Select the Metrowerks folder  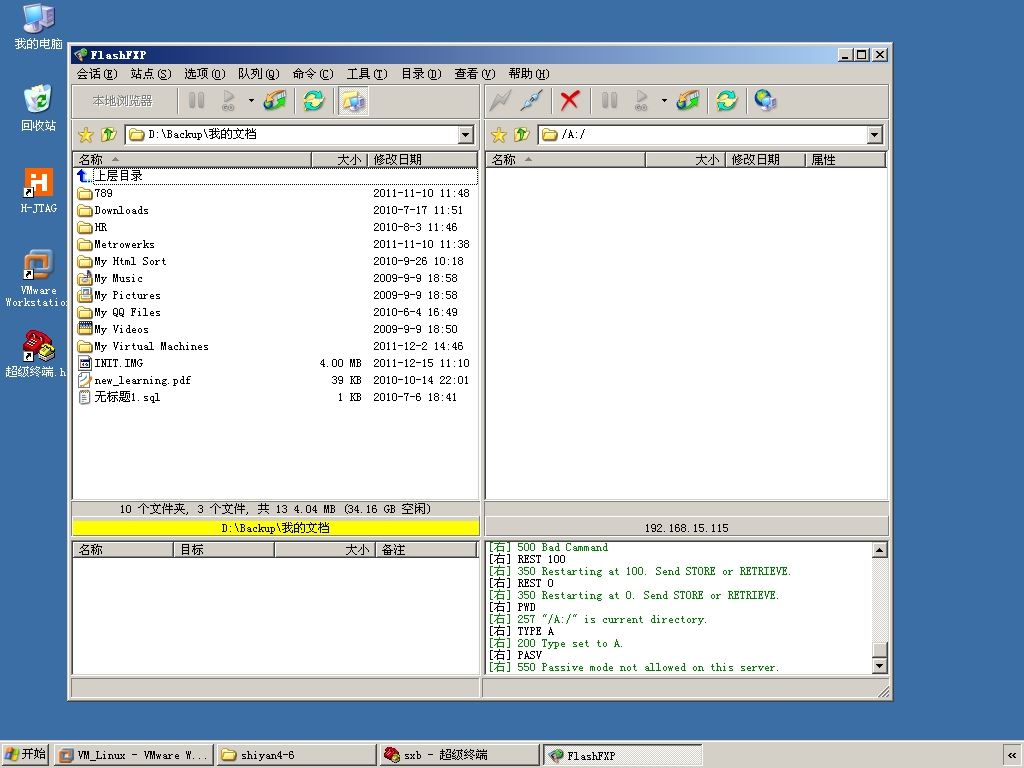coord(276,244)
